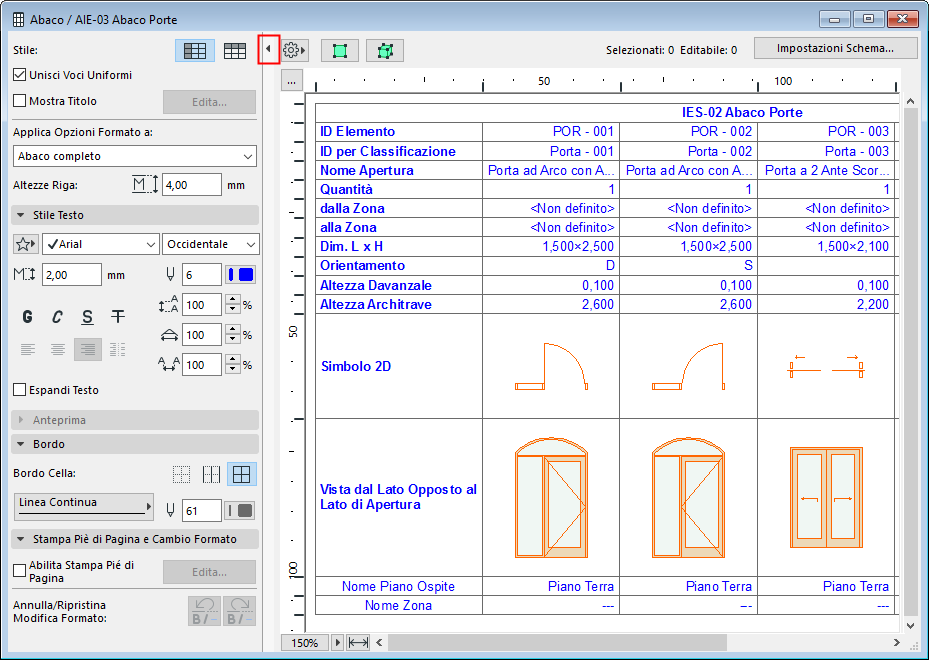Collapse the left format panel arrow
The width and height of the screenshot is (929, 660).
(268, 50)
